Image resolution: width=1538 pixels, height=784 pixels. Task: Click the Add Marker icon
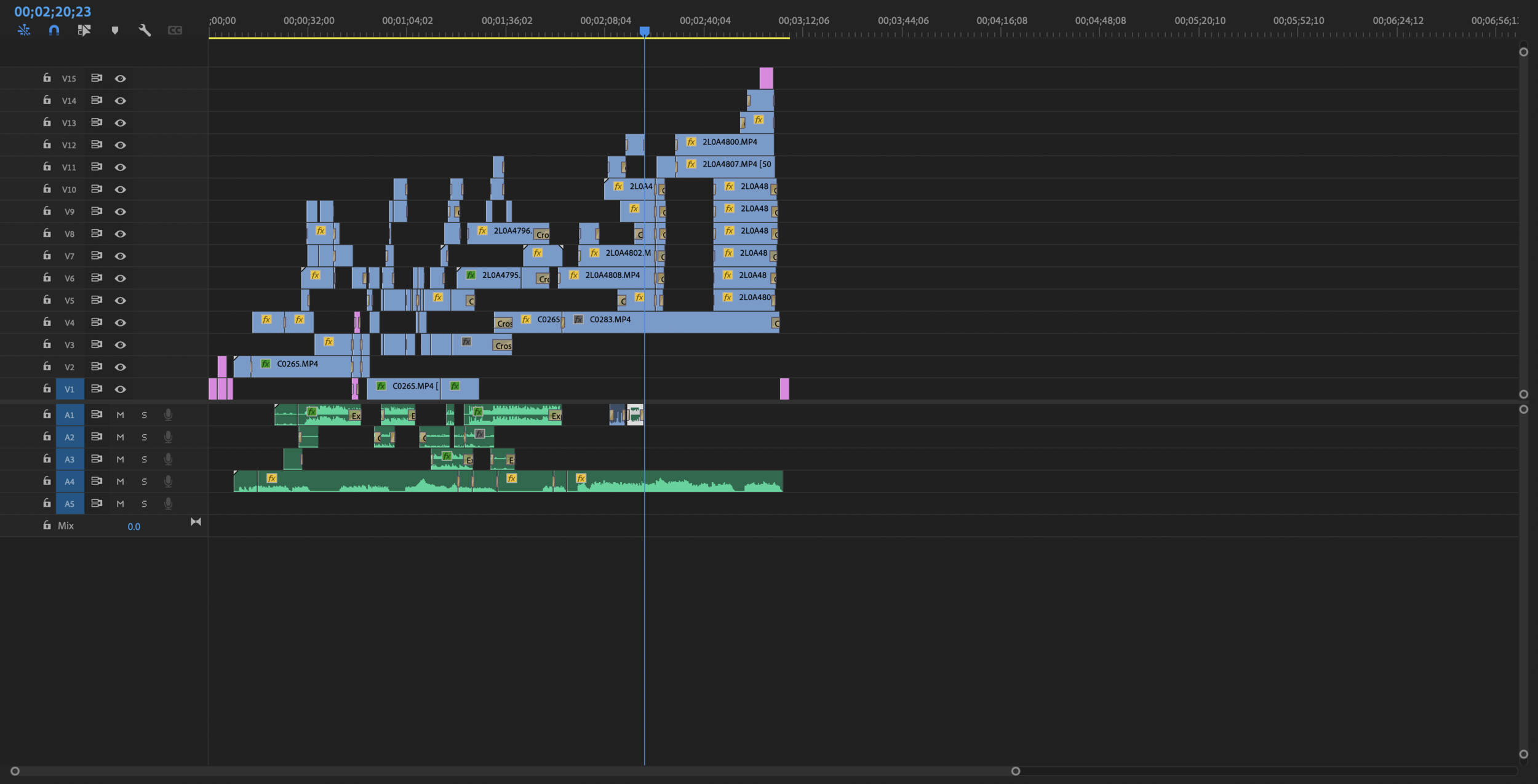coord(116,30)
